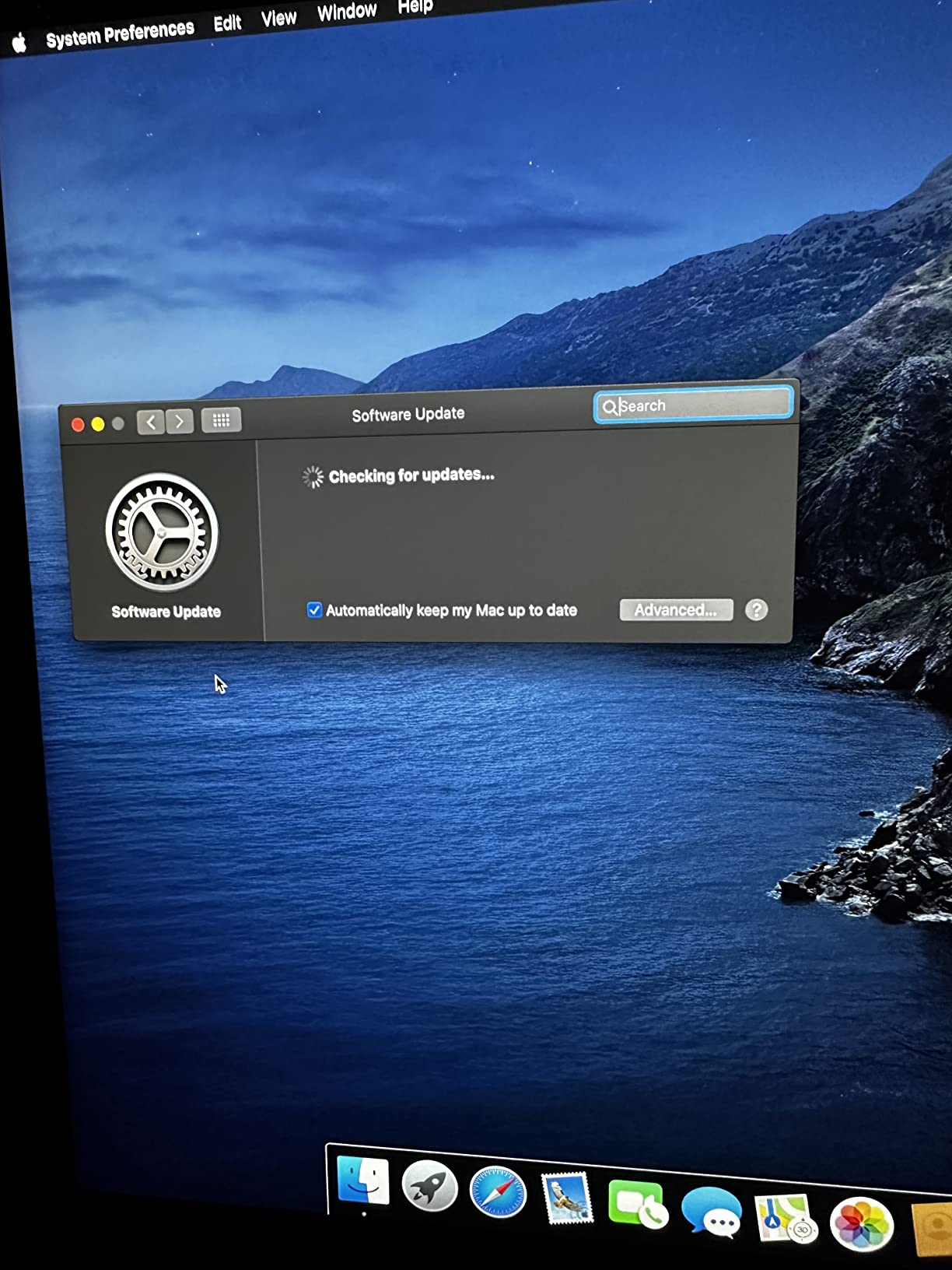Image resolution: width=952 pixels, height=1270 pixels.
Task: Open the Help menu
Action: tap(415, 6)
